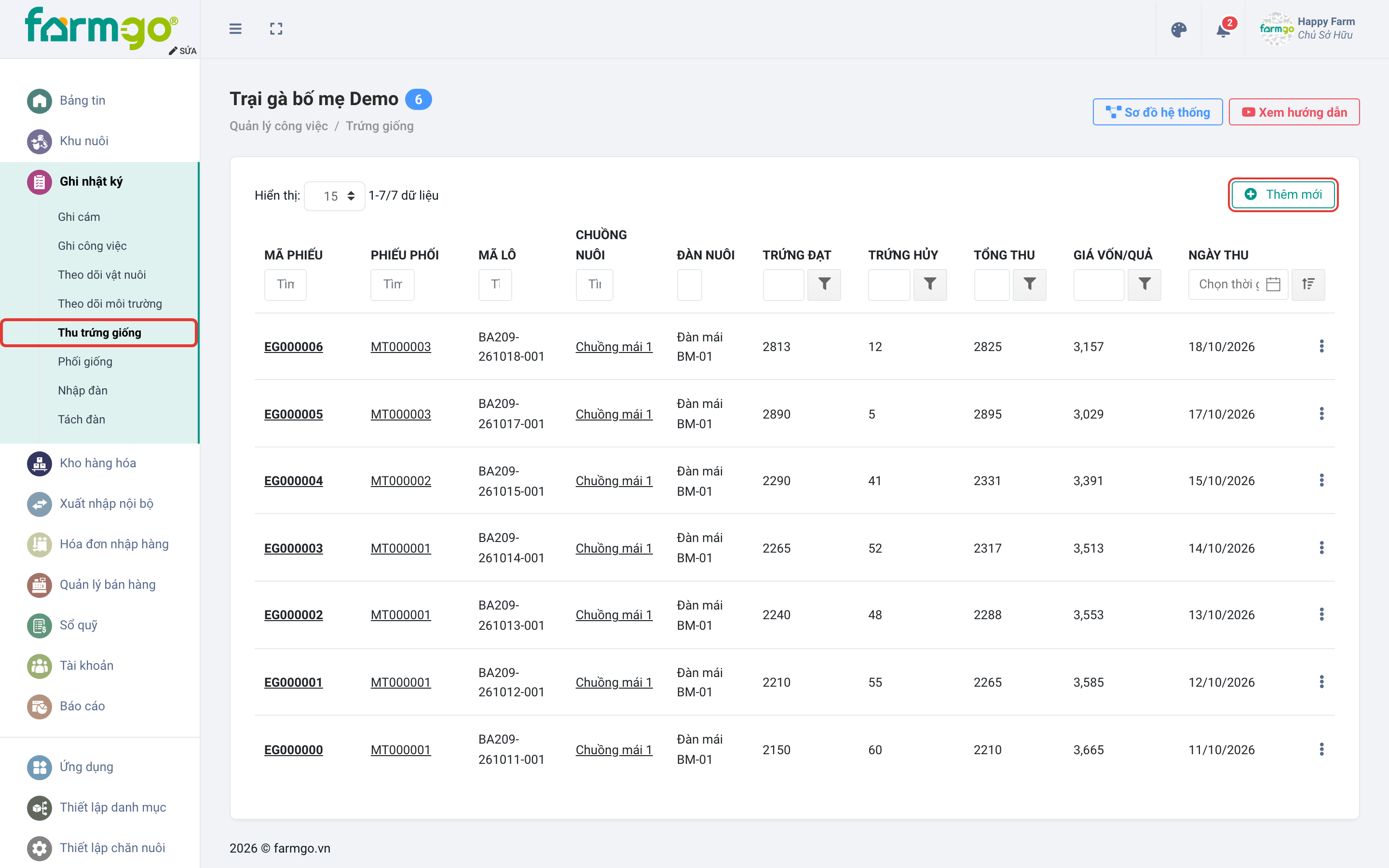The image size is (1389, 868).
Task: Open the EG000006 record link
Action: (293, 347)
